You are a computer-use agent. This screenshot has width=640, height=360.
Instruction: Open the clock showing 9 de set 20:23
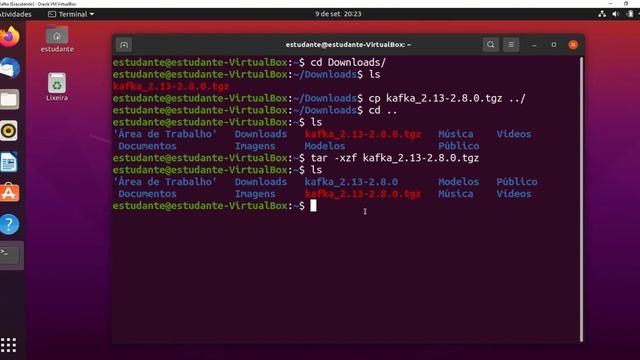338,14
